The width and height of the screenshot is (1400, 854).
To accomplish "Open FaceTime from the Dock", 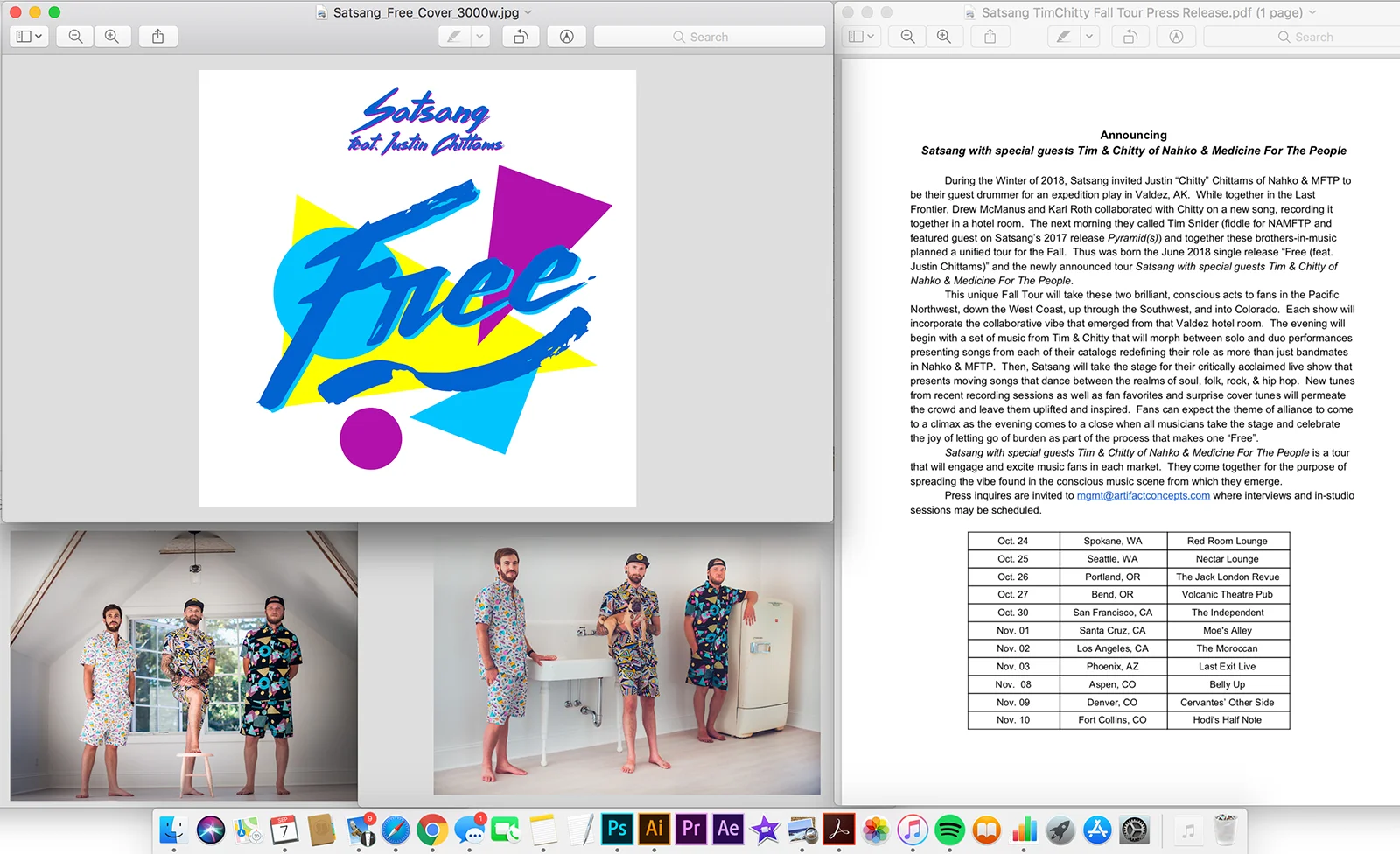I will pyautogui.click(x=506, y=829).
